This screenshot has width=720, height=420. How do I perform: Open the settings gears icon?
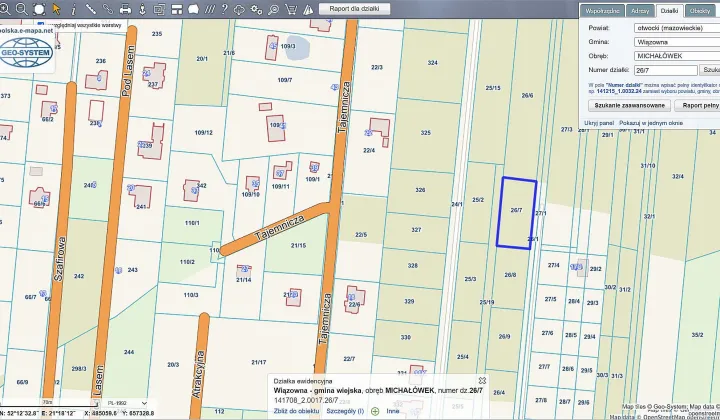pos(256,9)
